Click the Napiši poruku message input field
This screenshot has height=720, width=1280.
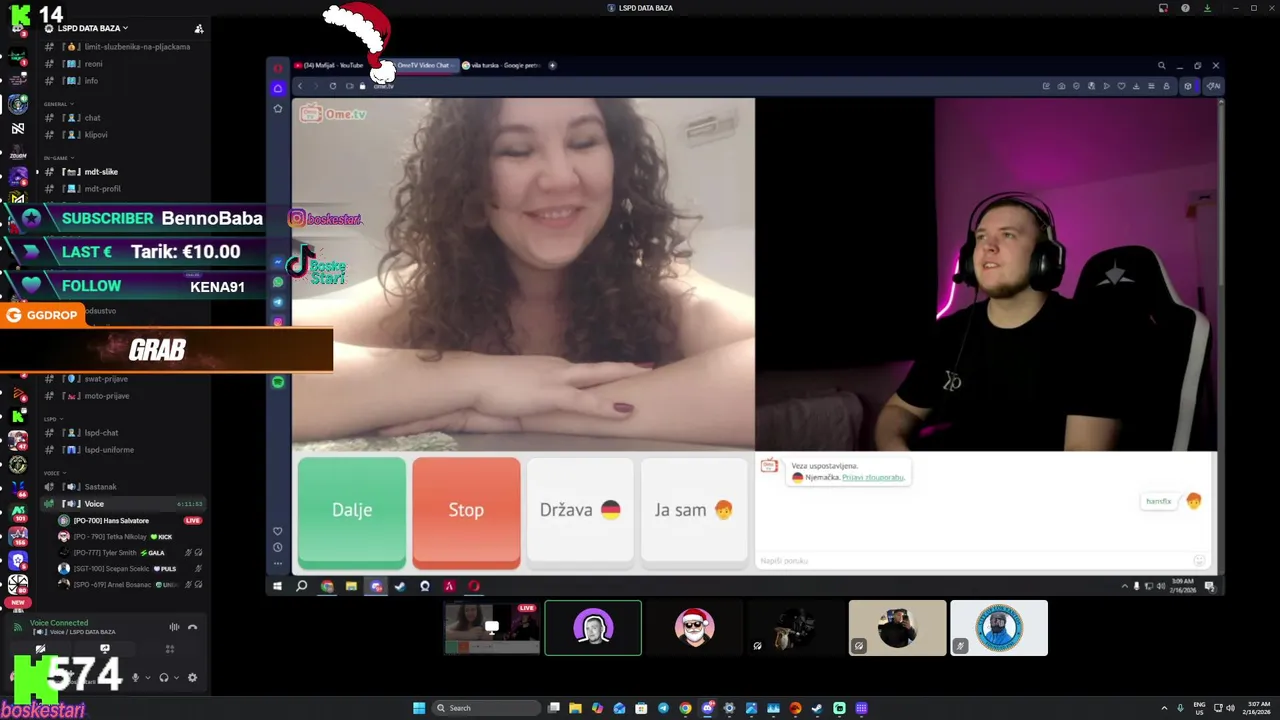coord(975,561)
